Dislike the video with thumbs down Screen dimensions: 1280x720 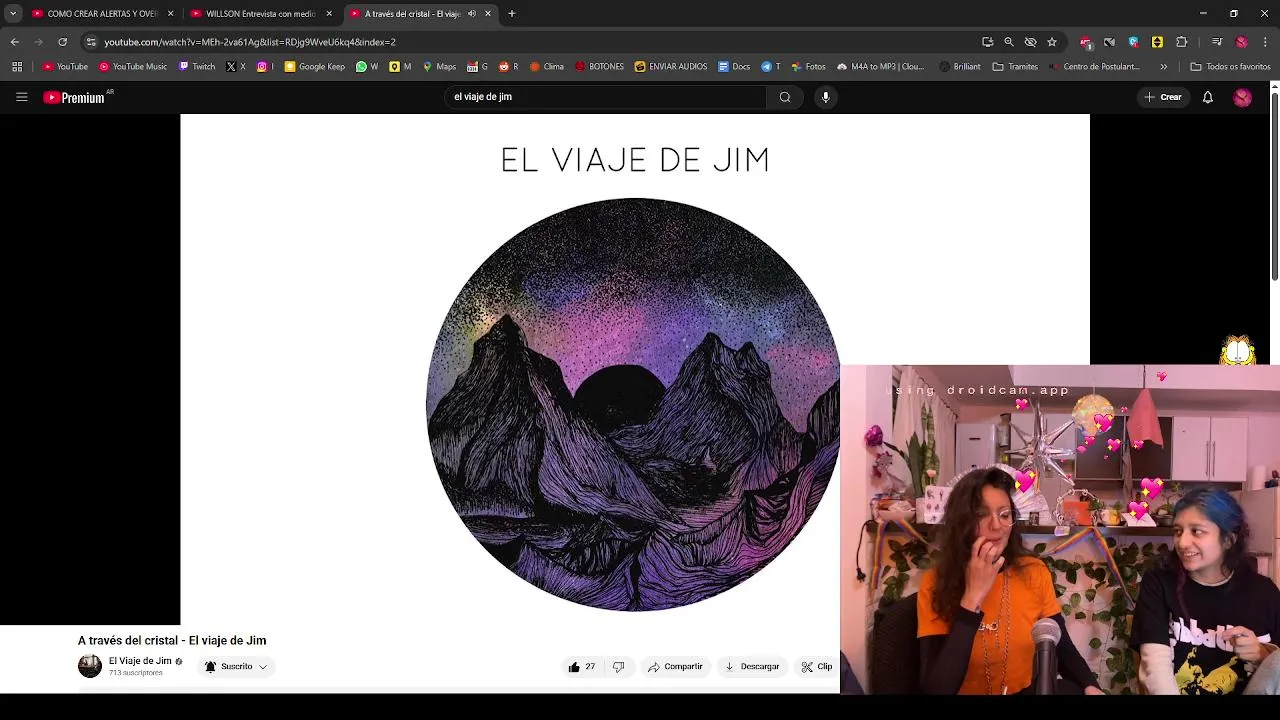click(618, 667)
